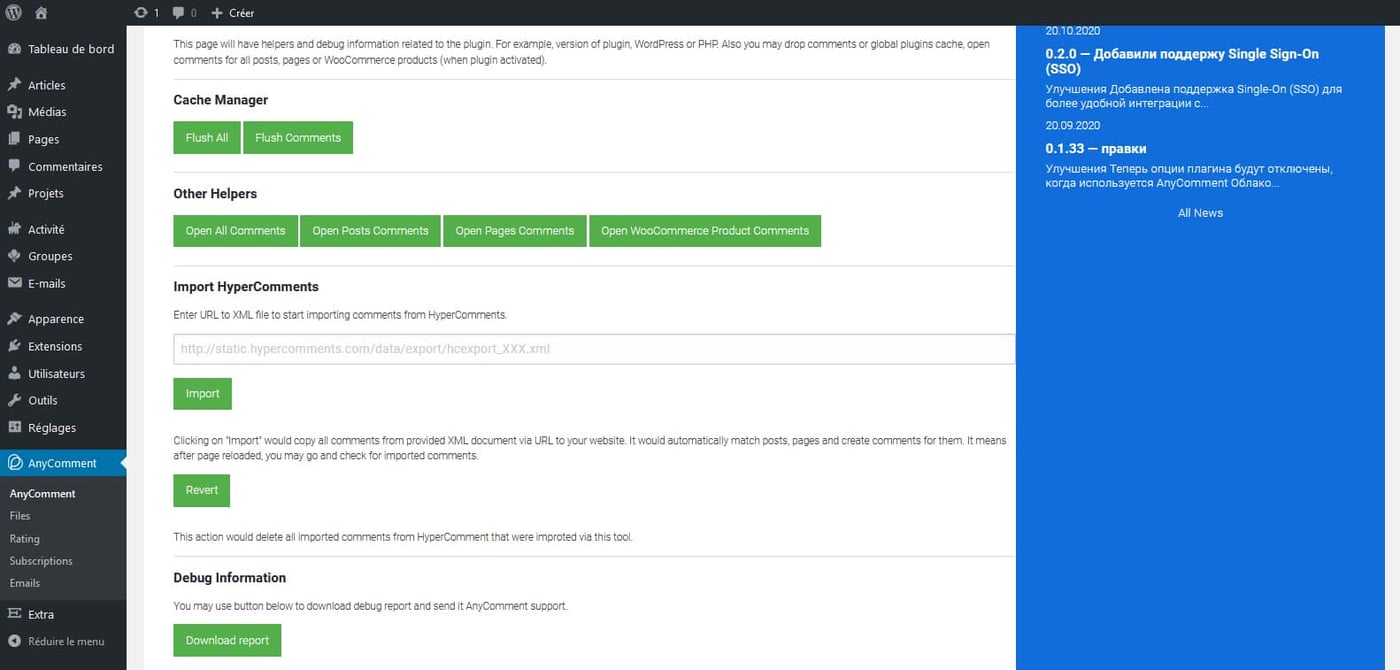Screen dimensions: 1400x670
Task: Open the Subscriptions submenu item
Action: pyautogui.click(x=41, y=561)
